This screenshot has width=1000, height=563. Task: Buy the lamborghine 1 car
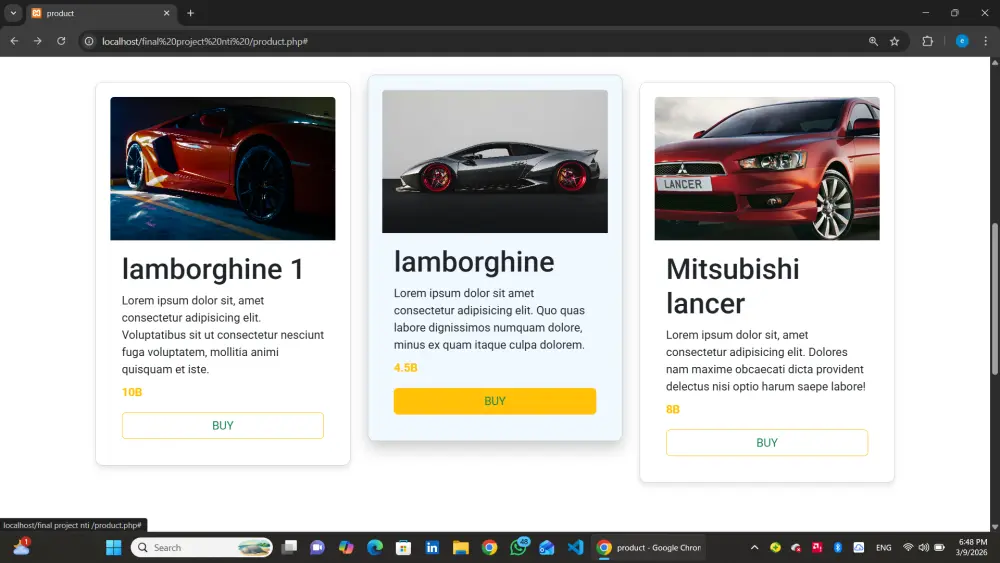(x=223, y=425)
